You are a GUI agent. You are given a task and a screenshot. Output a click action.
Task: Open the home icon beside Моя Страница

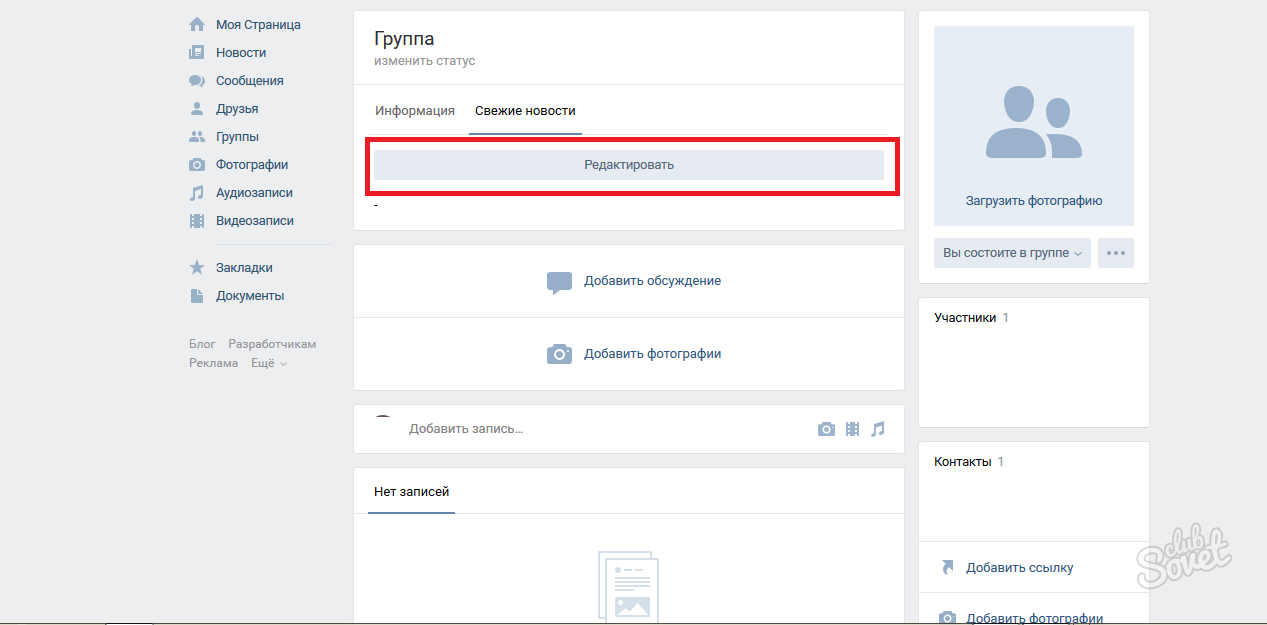(197, 25)
